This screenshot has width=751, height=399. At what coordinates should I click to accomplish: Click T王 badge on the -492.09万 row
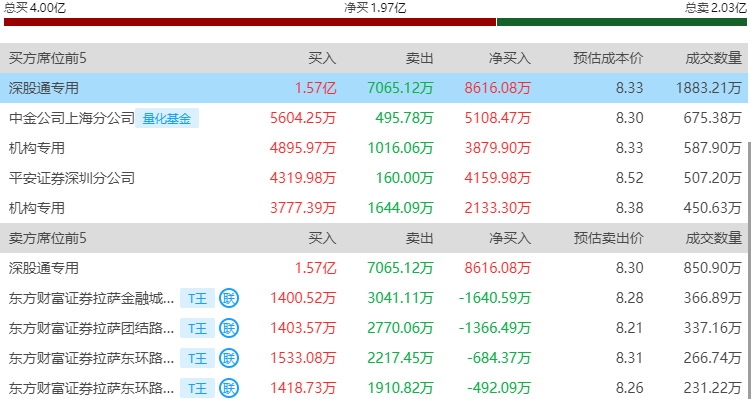197,388
